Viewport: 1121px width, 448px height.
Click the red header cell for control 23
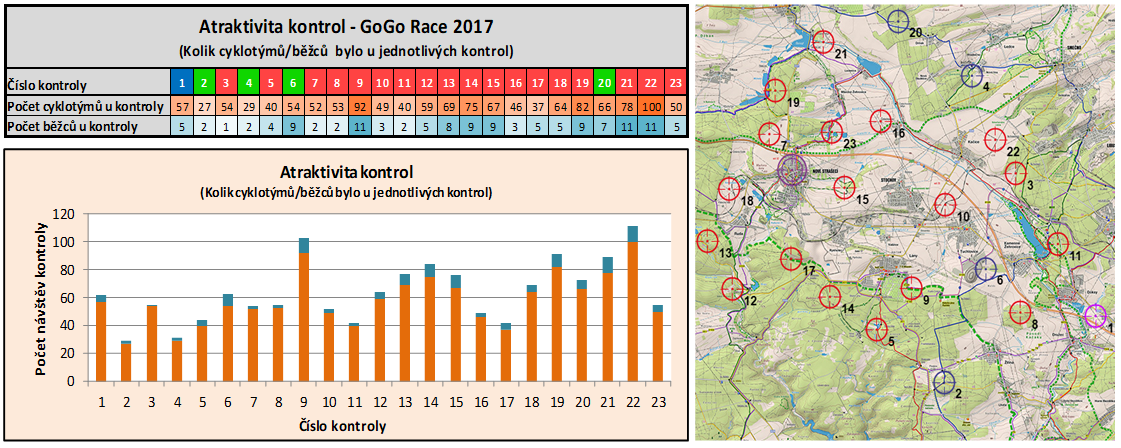point(676,84)
